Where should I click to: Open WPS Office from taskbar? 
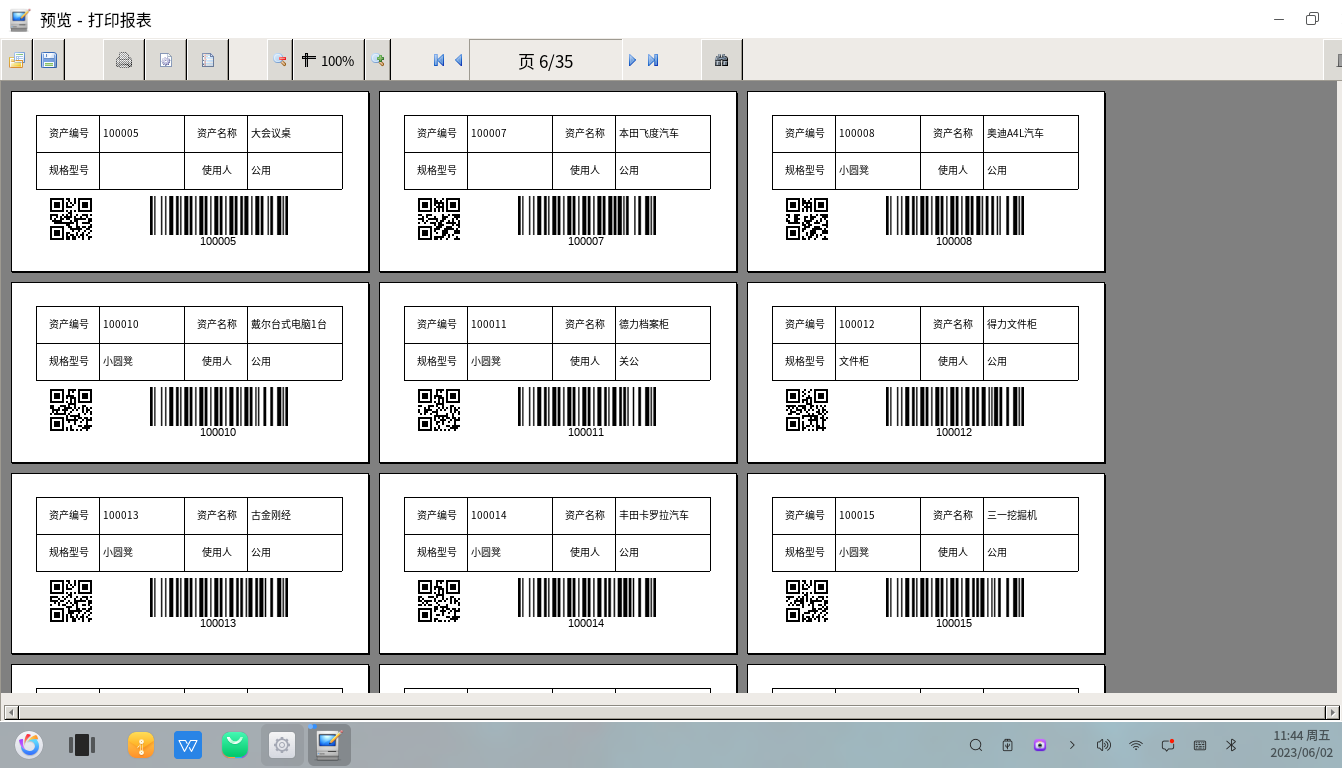pyautogui.click(x=188, y=745)
